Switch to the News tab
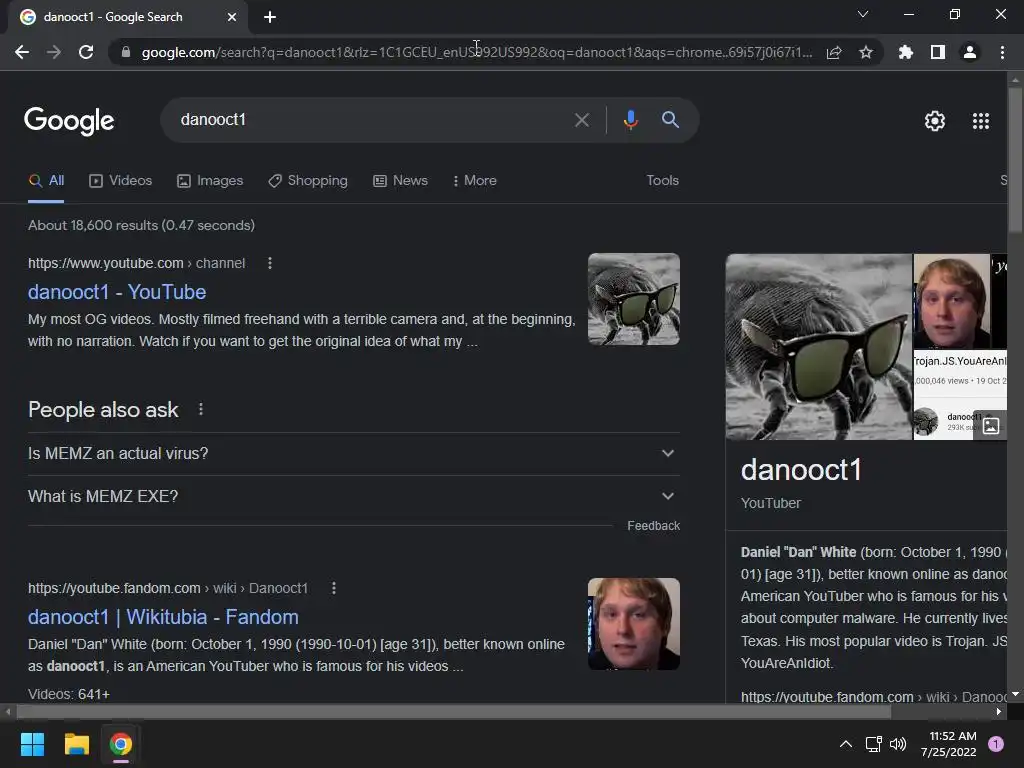This screenshot has width=1024, height=768. pos(400,181)
